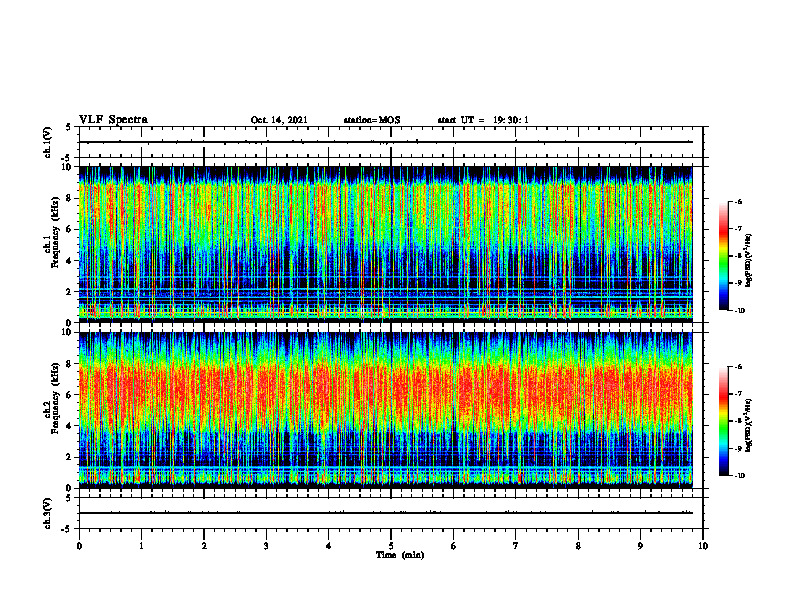Screen dimensions: 792x612
Task: Click the "Time (min)" axis label
Action: point(400,555)
